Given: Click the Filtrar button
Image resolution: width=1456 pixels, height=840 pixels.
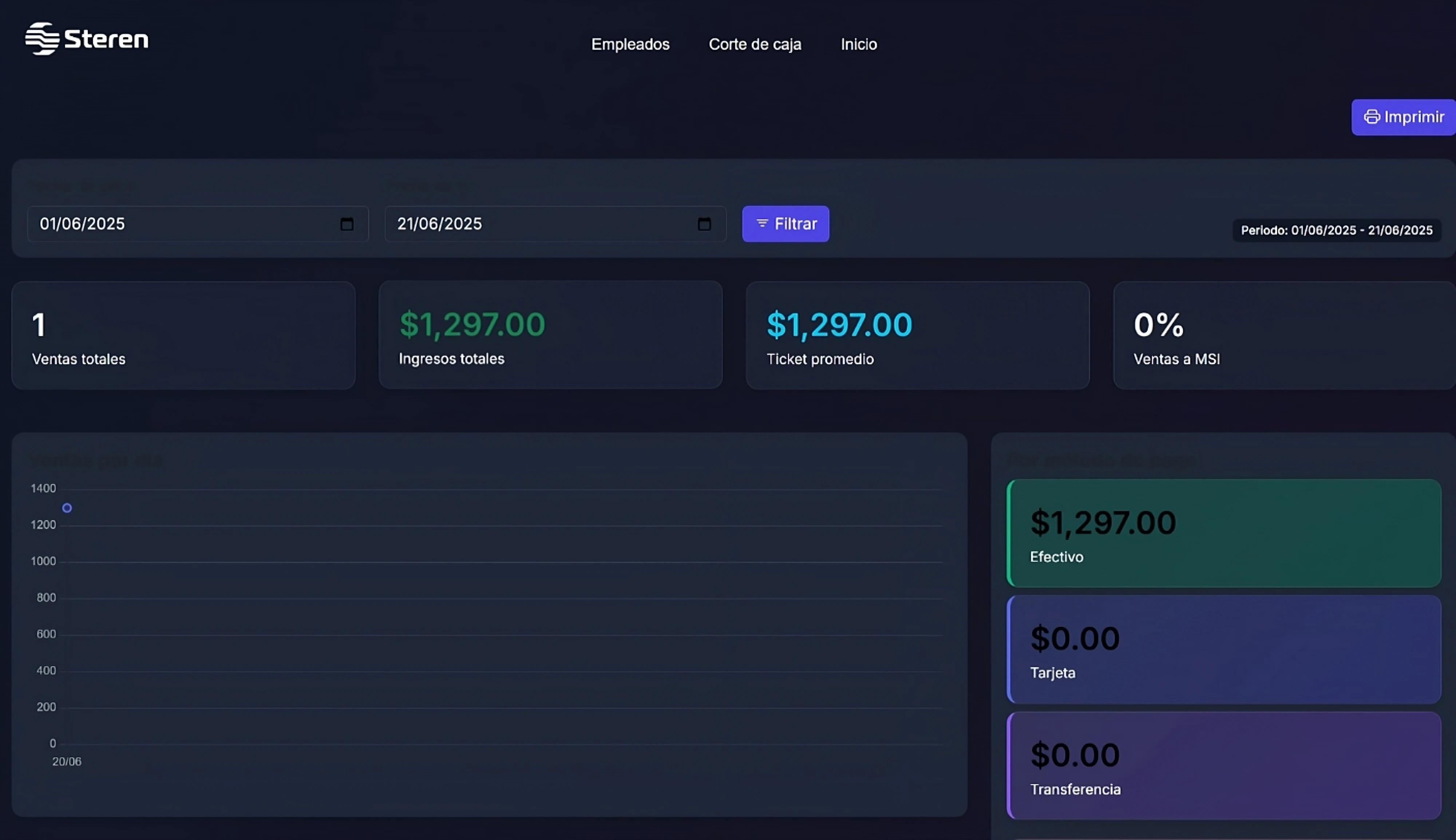Looking at the screenshot, I should click(x=786, y=224).
